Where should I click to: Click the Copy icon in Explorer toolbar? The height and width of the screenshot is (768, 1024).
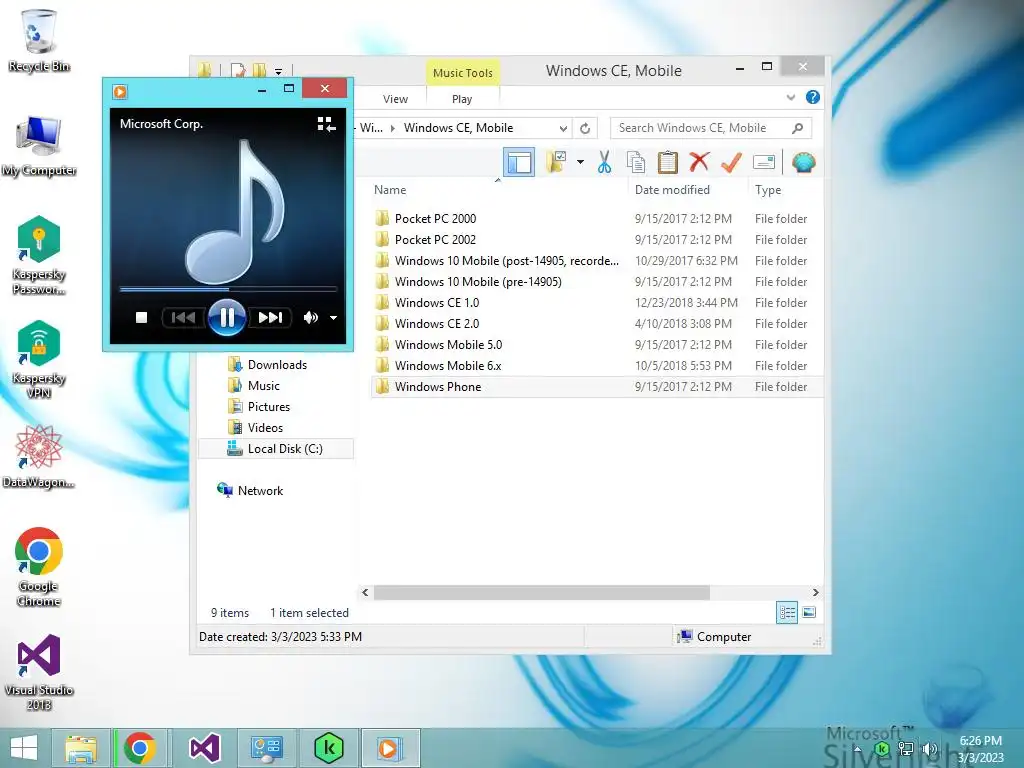(635, 162)
